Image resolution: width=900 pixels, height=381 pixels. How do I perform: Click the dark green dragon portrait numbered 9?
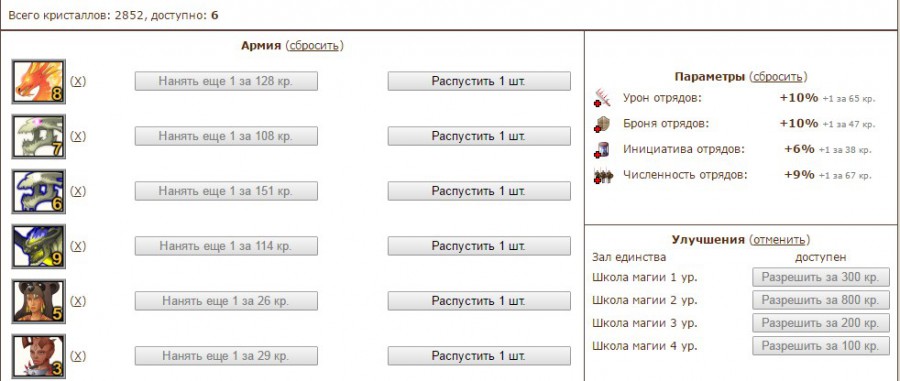(38, 246)
